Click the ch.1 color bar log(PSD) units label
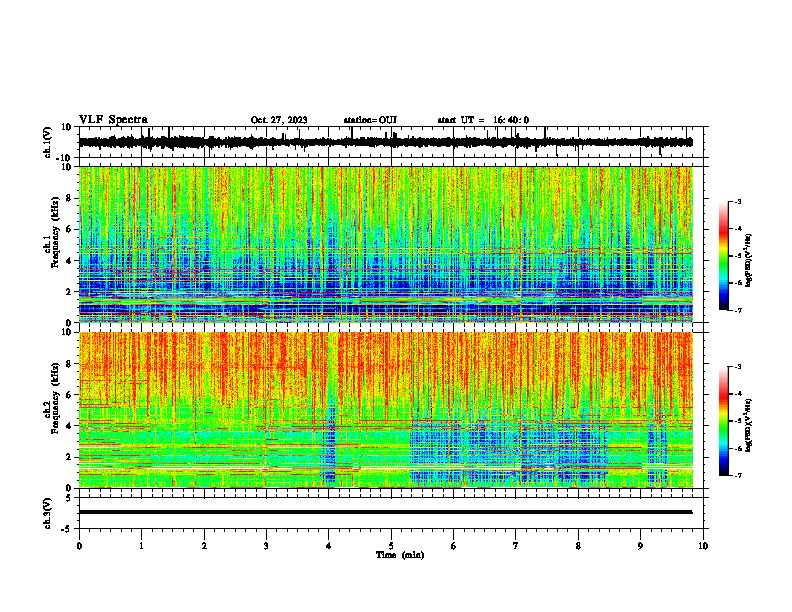This screenshot has height=612, width=792. (x=749, y=261)
